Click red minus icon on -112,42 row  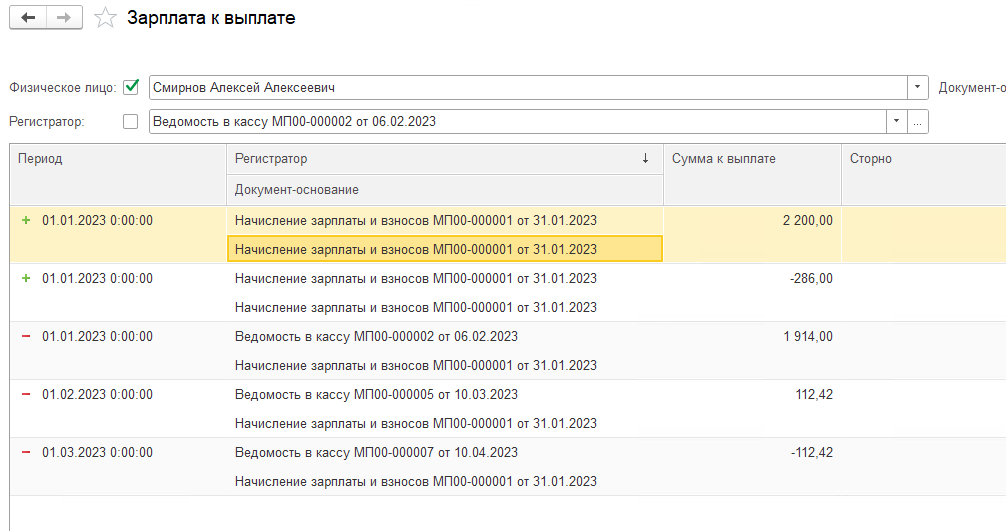pyautogui.click(x=26, y=452)
